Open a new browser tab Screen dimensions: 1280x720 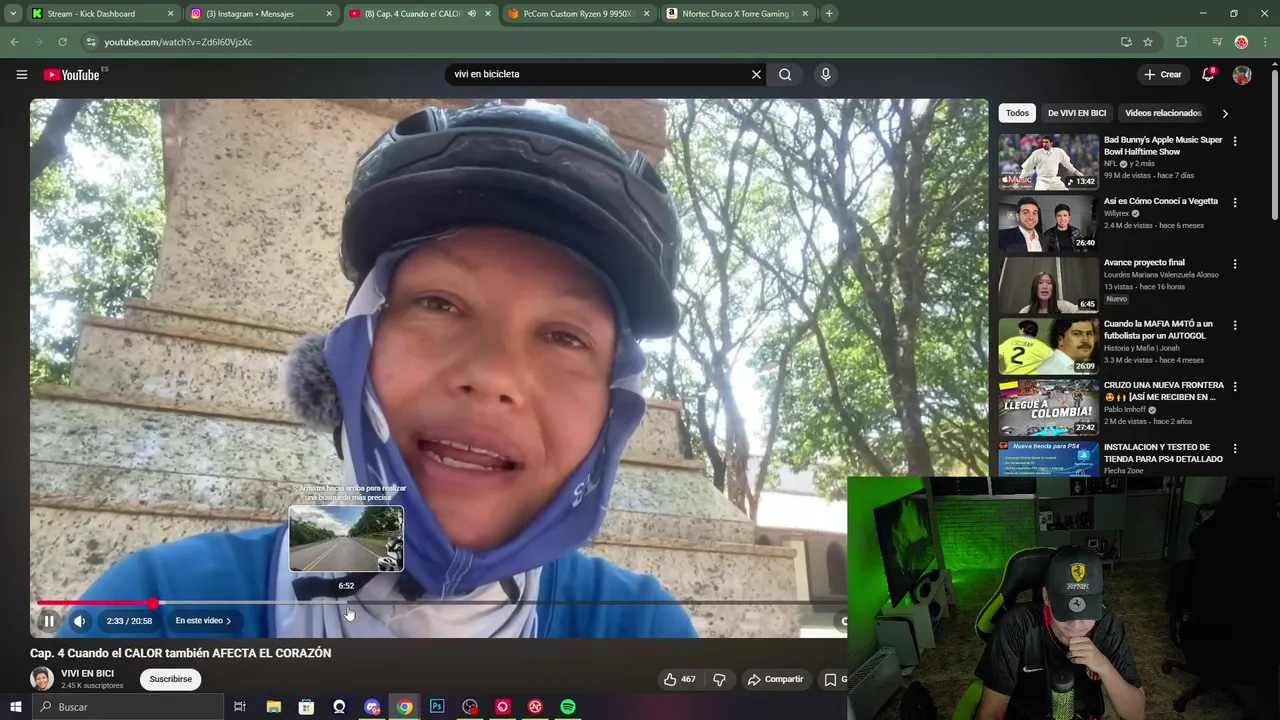[x=829, y=13]
